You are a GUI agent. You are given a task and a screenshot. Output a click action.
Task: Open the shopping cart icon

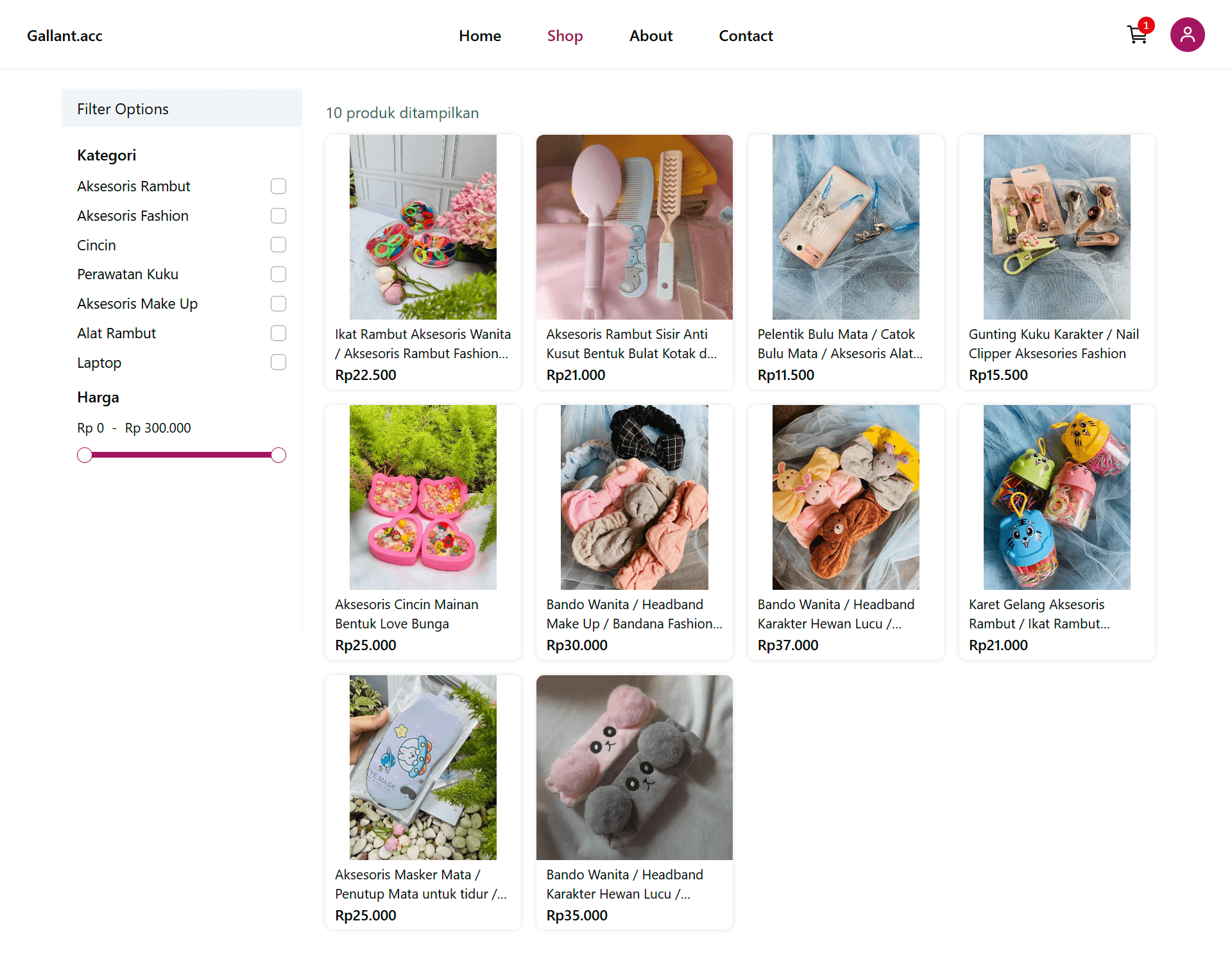click(1138, 35)
